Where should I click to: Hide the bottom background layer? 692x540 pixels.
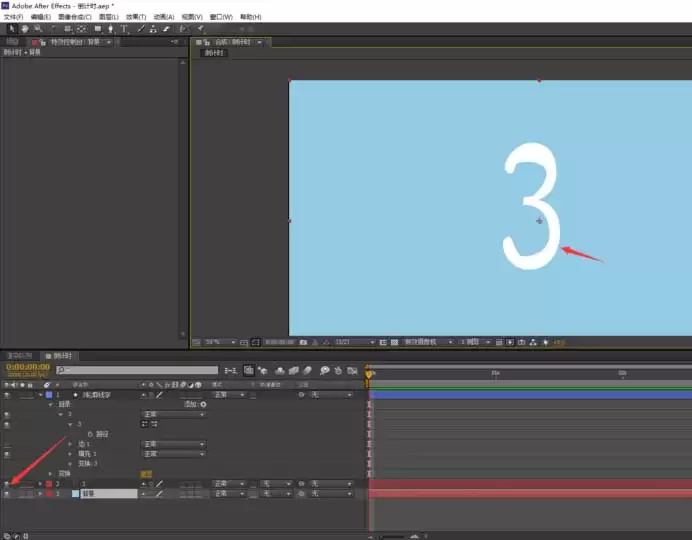click(x=7, y=494)
